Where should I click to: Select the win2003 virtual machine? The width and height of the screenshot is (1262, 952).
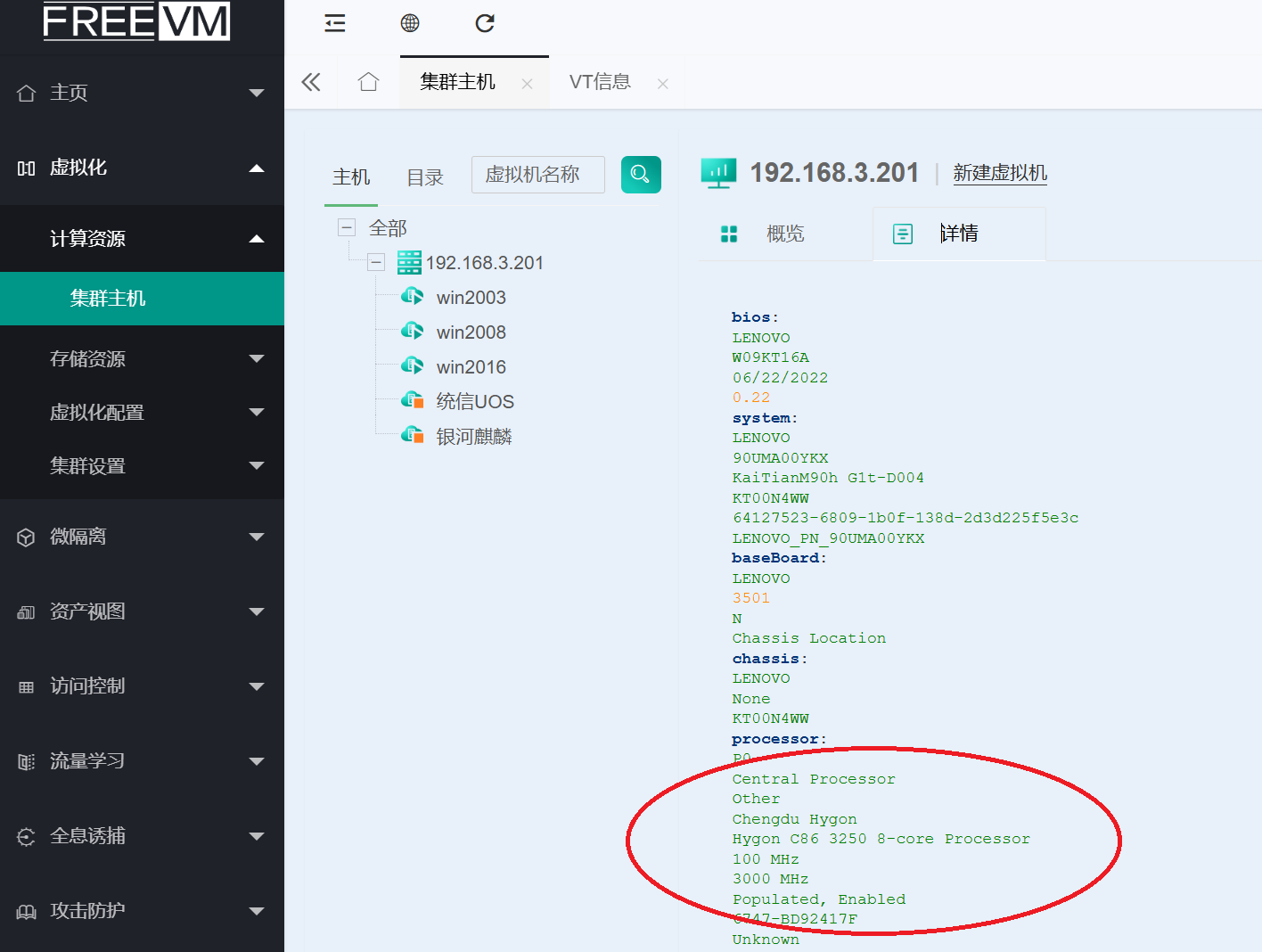[471, 298]
